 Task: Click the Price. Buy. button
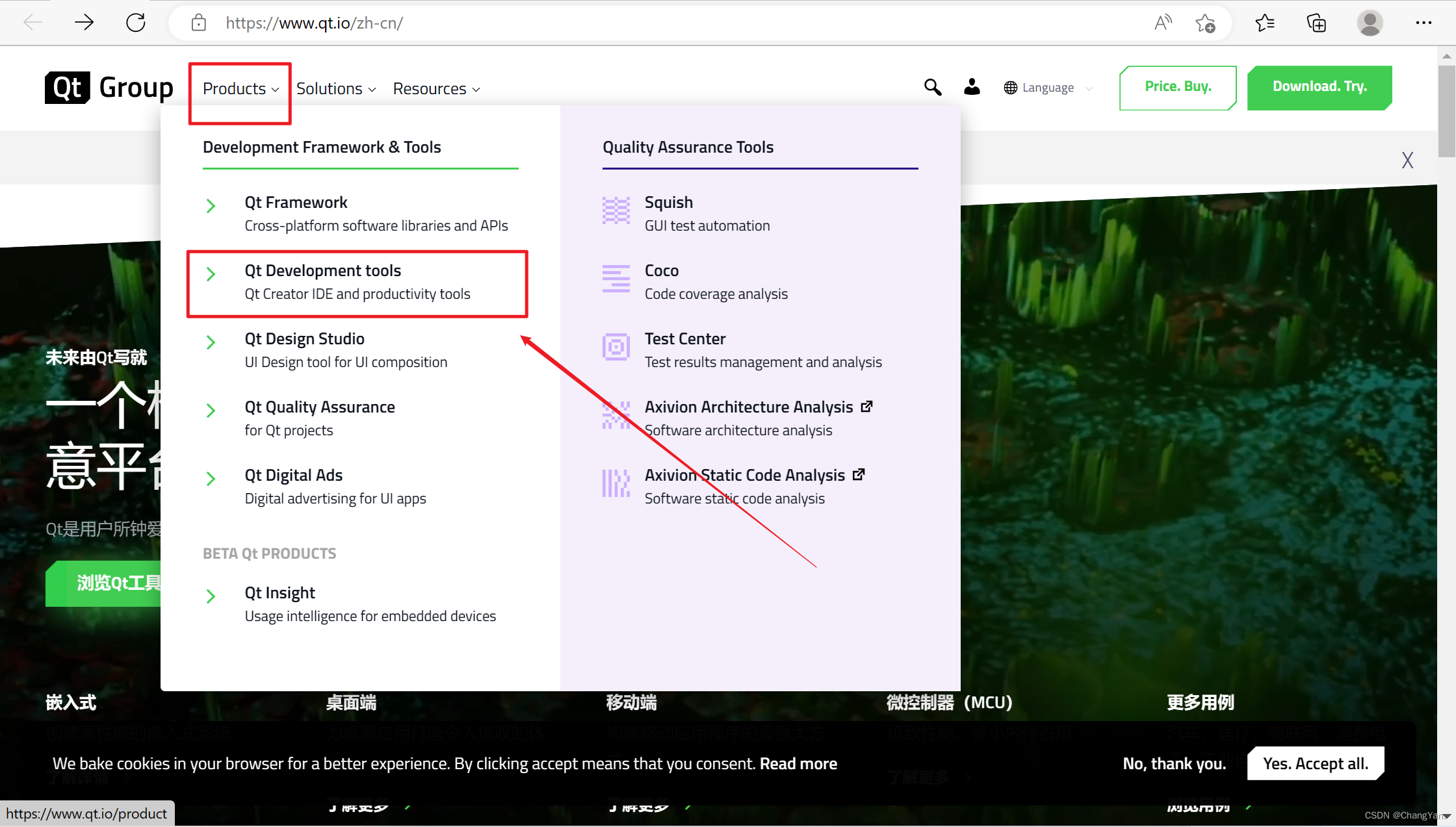[1178, 88]
